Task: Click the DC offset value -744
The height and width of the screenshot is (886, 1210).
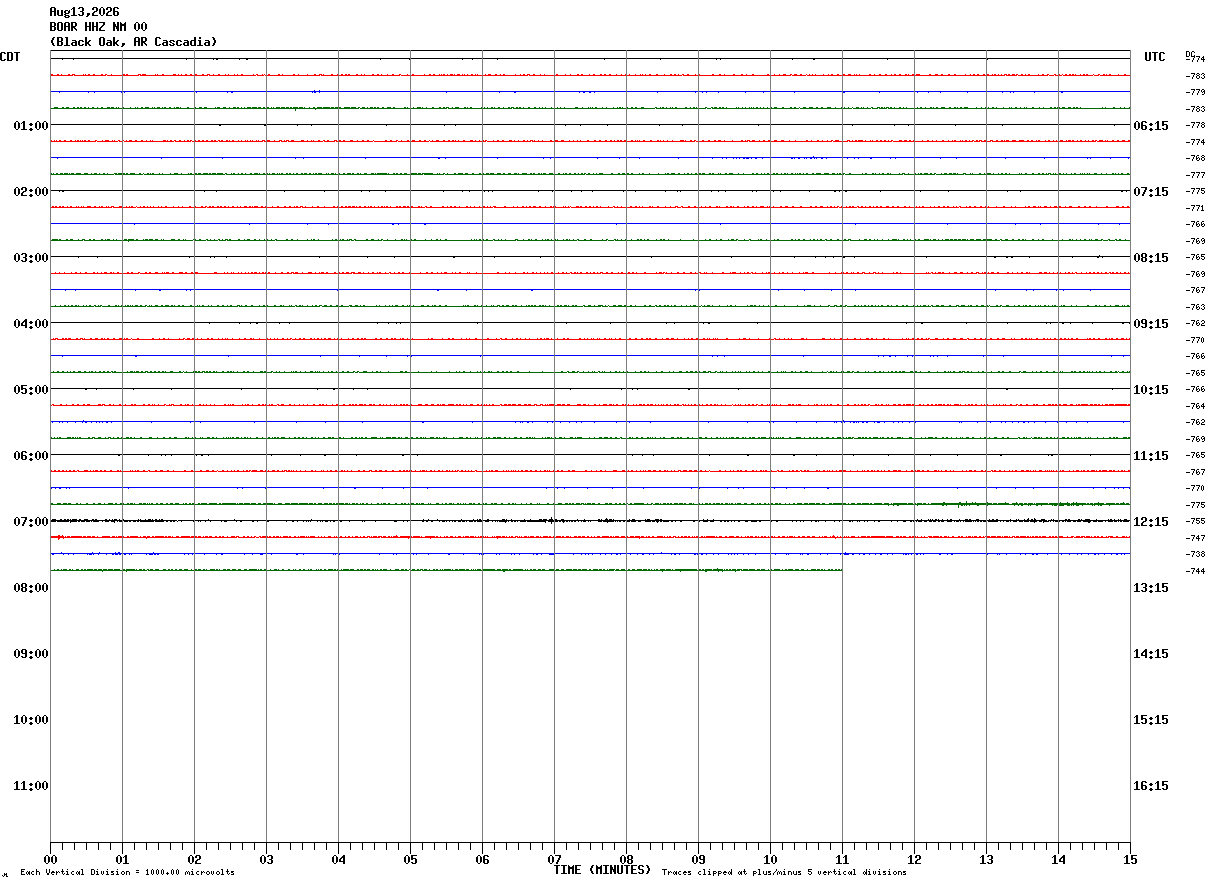Action: [x=1195, y=571]
